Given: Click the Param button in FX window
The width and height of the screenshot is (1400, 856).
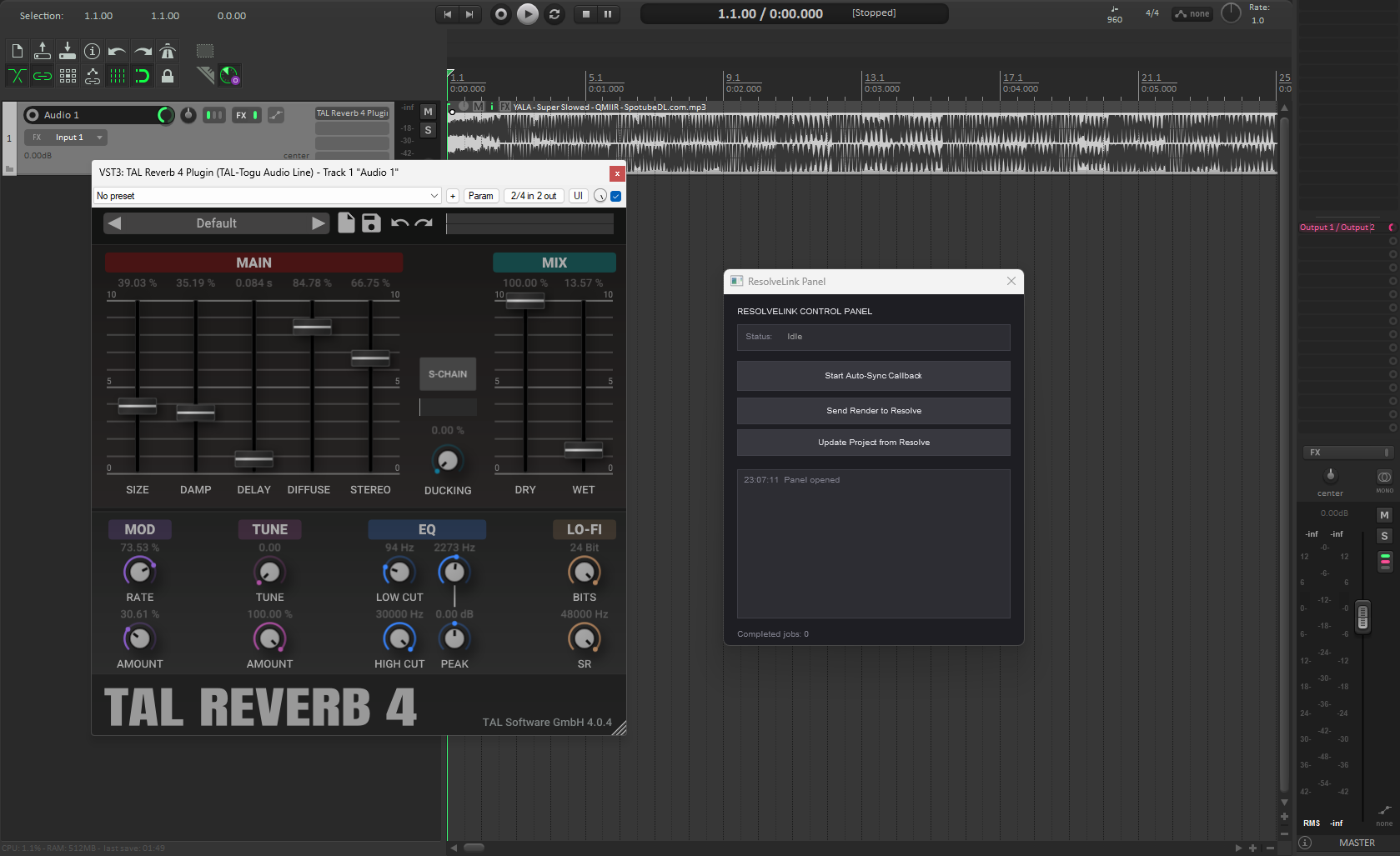Looking at the screenshot, I should (x=481, y=196).
